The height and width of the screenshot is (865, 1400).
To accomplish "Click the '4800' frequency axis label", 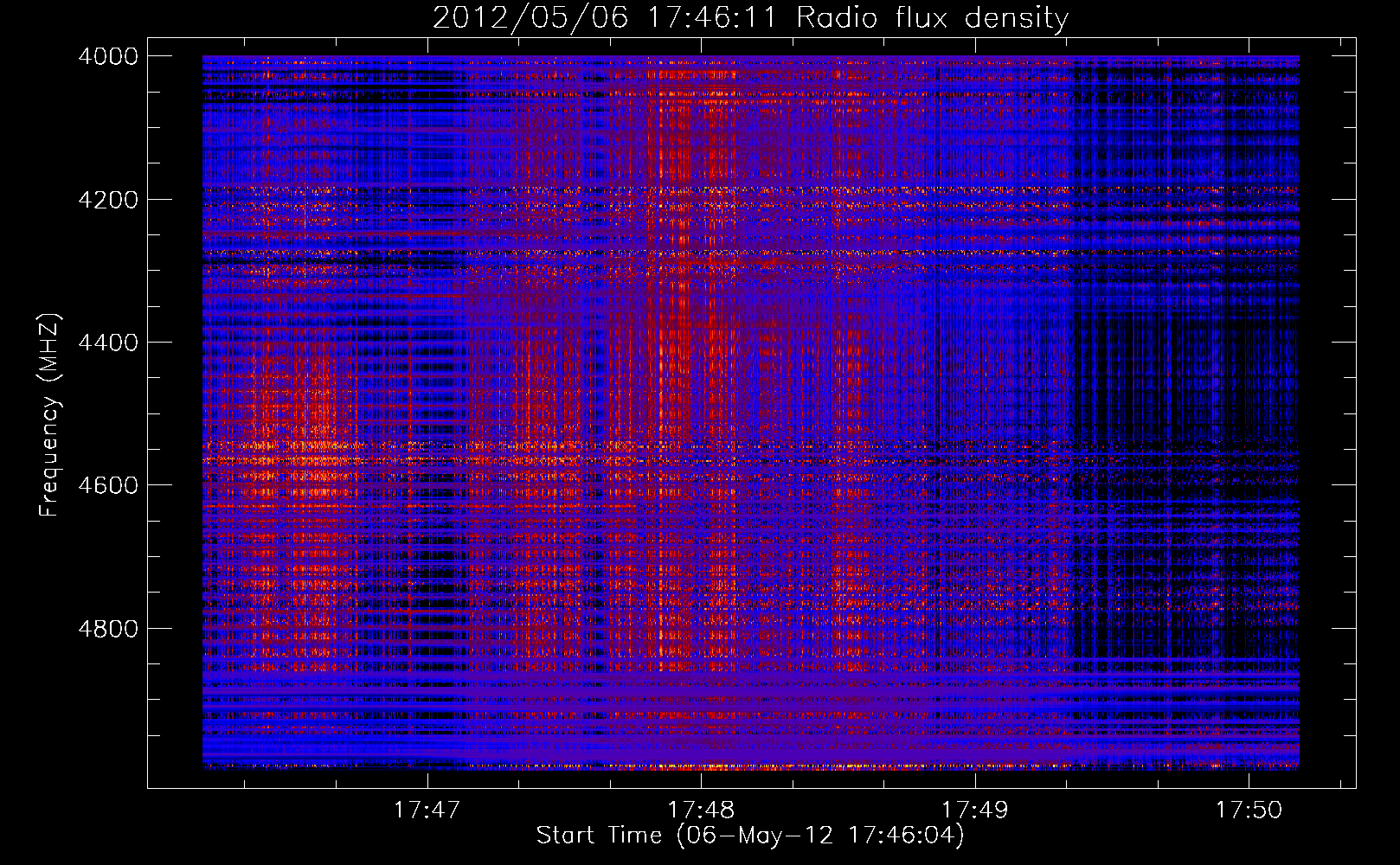I will pyautogui.click(x=108, y=629).
